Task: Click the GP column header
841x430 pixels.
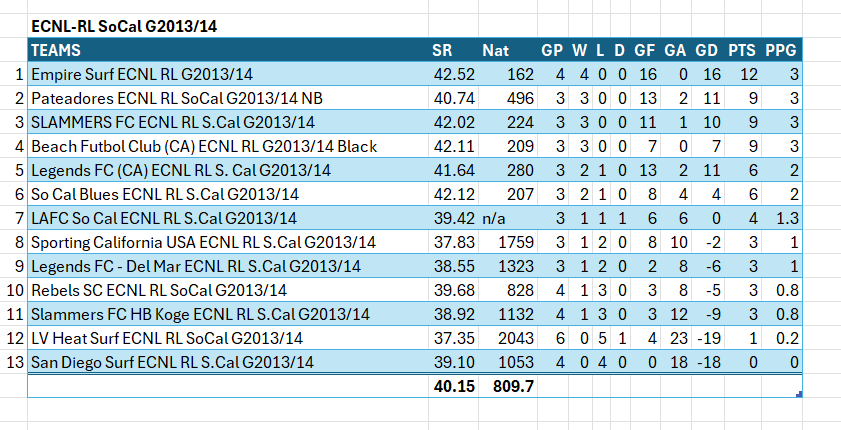Action: click(x=552, y=50)
